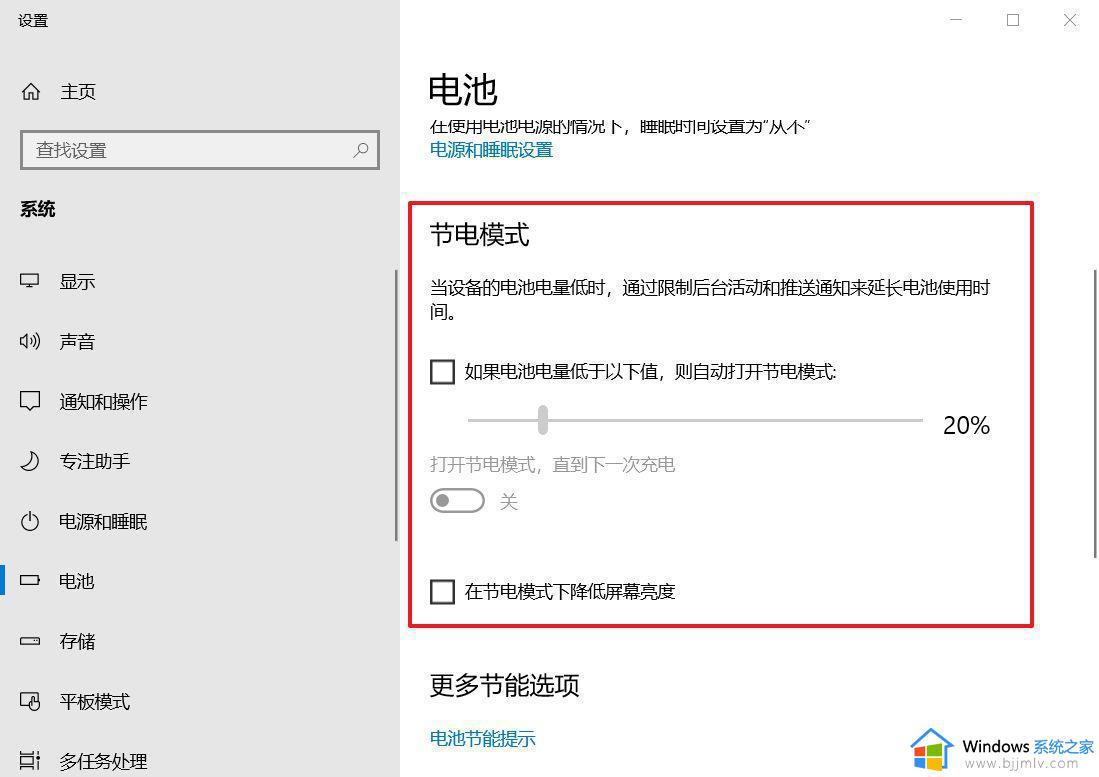This screenshot has height=777, width=1099.
Task: Click the Notifications (通知和操作) speech bubble icon
Action: pos(29,401)
